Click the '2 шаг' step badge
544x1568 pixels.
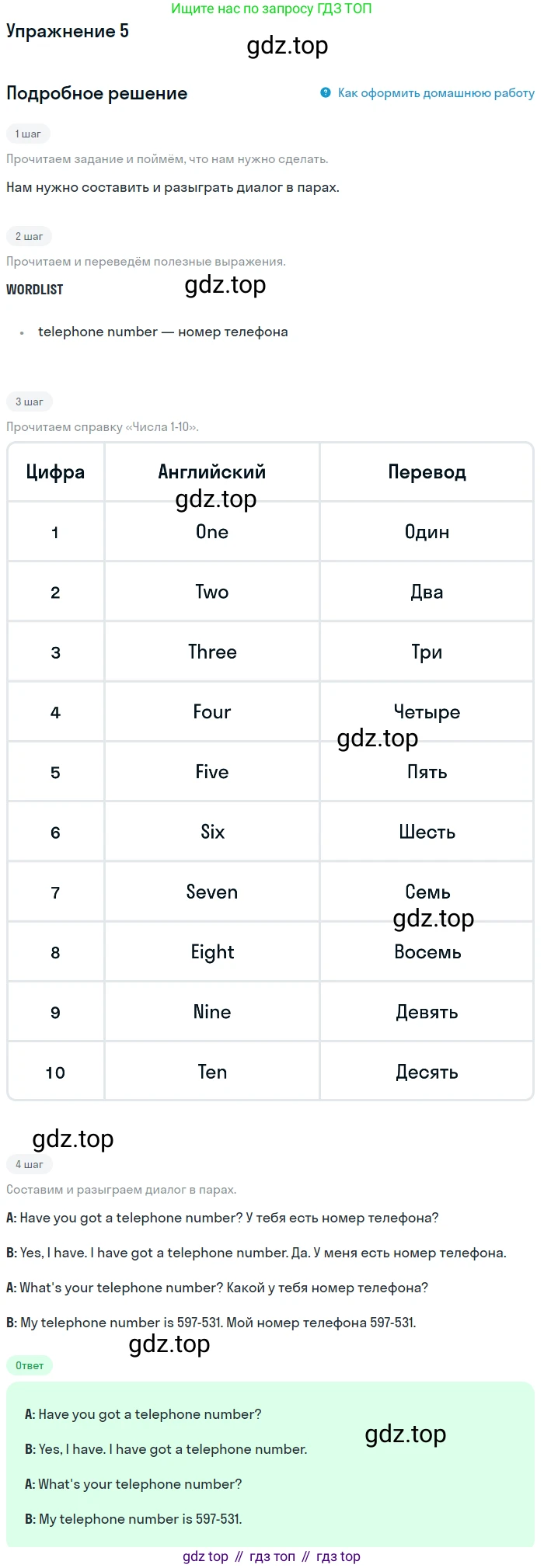pos(29,236)
